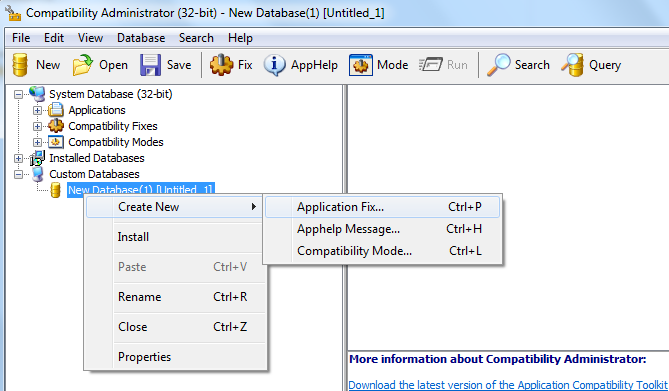The height and width of the screenshot is (391, 669).
Task: Click the Save toolbar button label
Action: 179,65
